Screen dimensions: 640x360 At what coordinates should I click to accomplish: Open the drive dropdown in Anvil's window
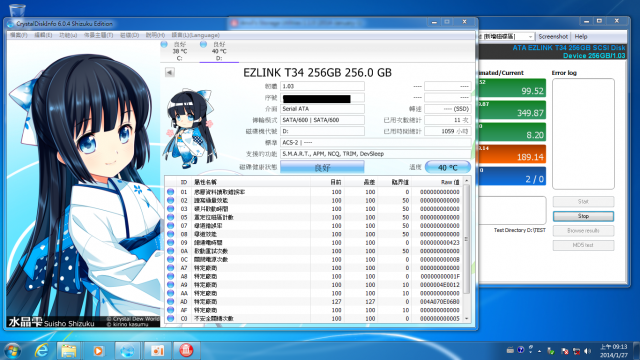[x=530, y=37]
